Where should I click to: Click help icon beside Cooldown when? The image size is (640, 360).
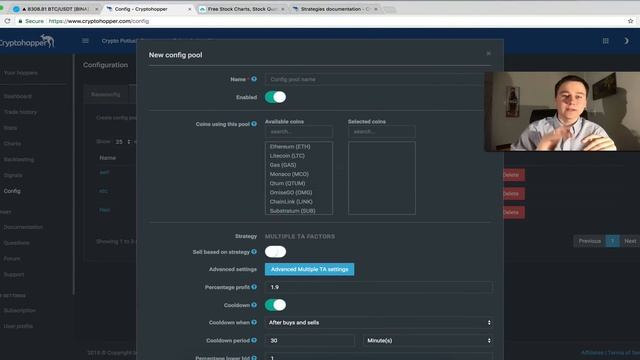tap(254, 322)
